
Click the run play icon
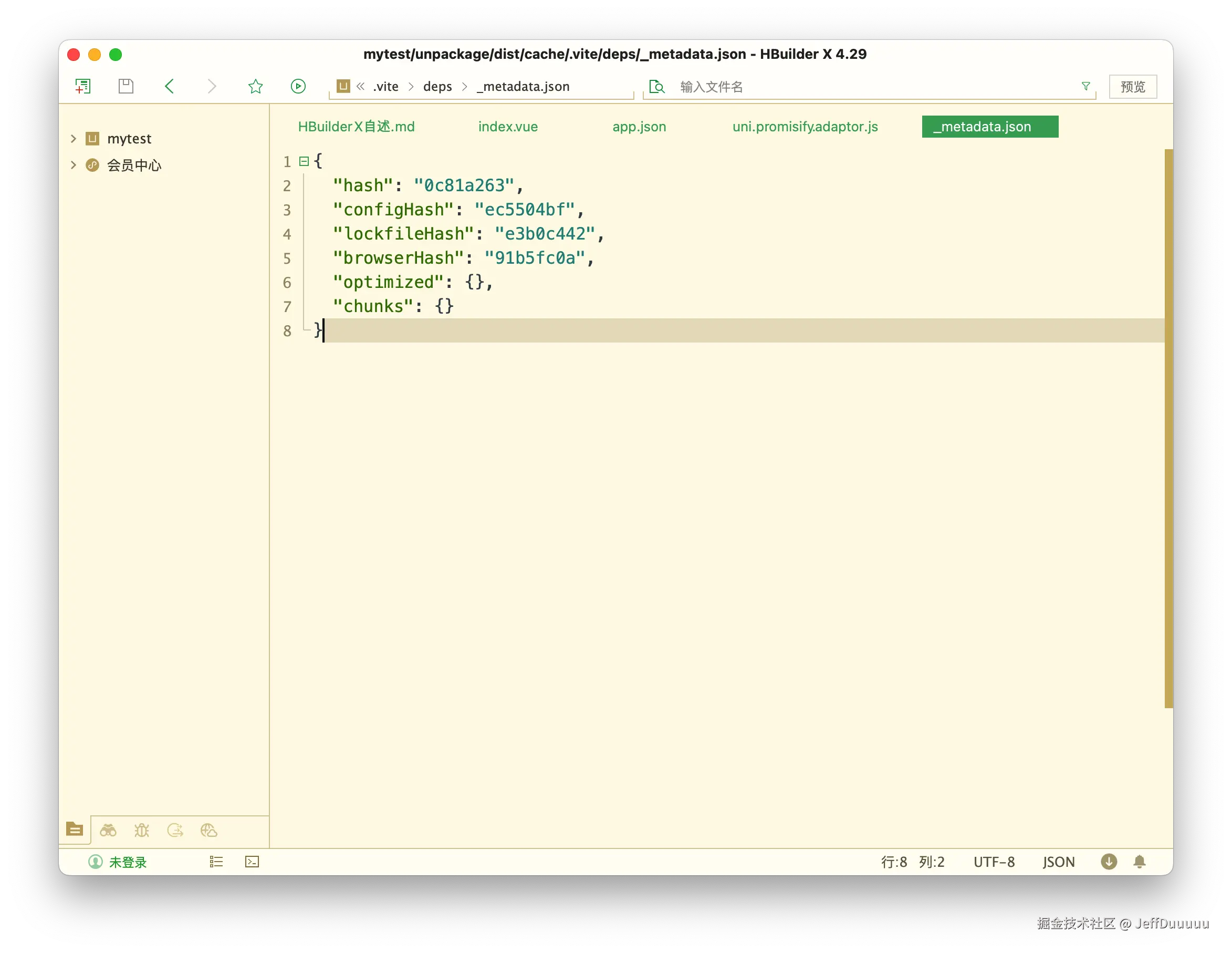point(298,86)
